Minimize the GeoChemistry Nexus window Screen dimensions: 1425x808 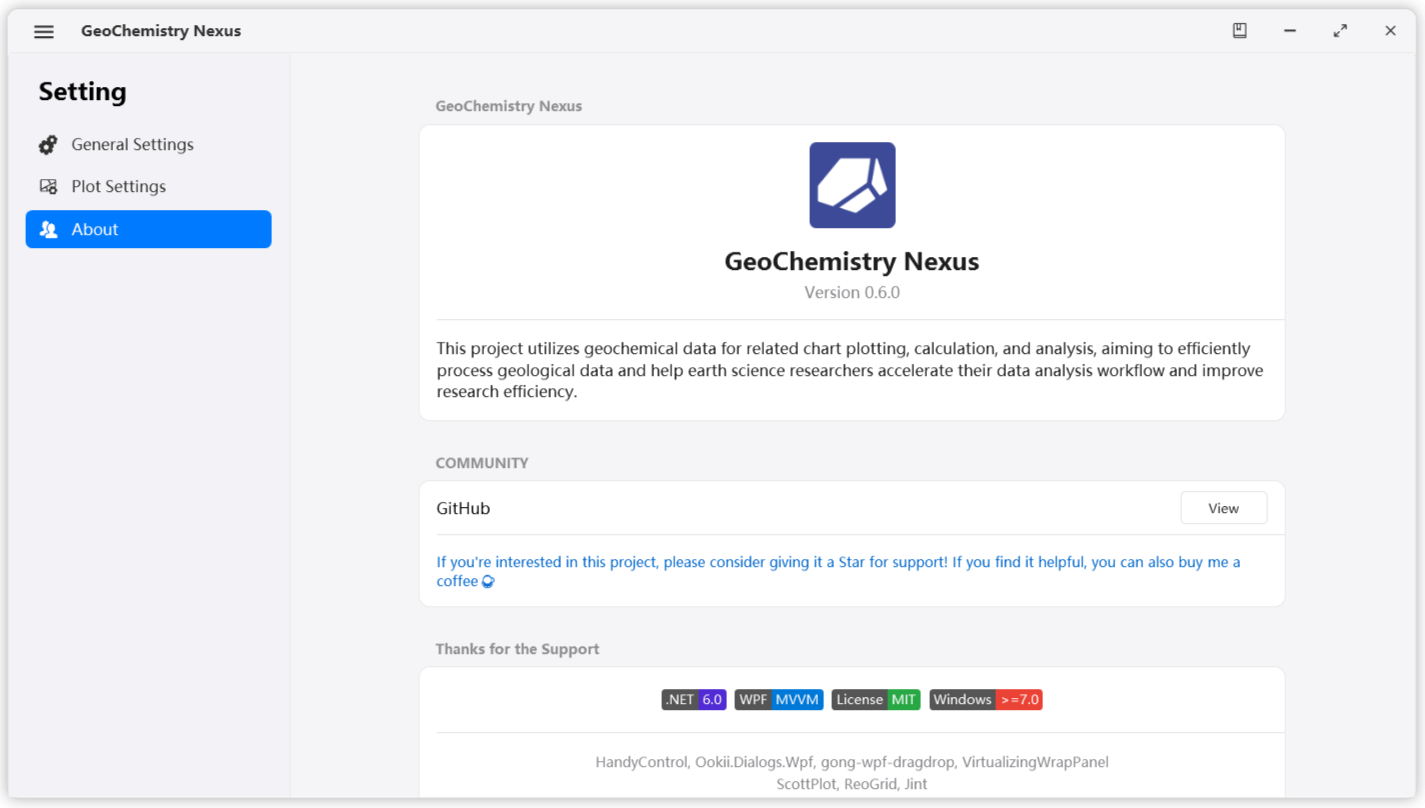tap(1290, 31)
